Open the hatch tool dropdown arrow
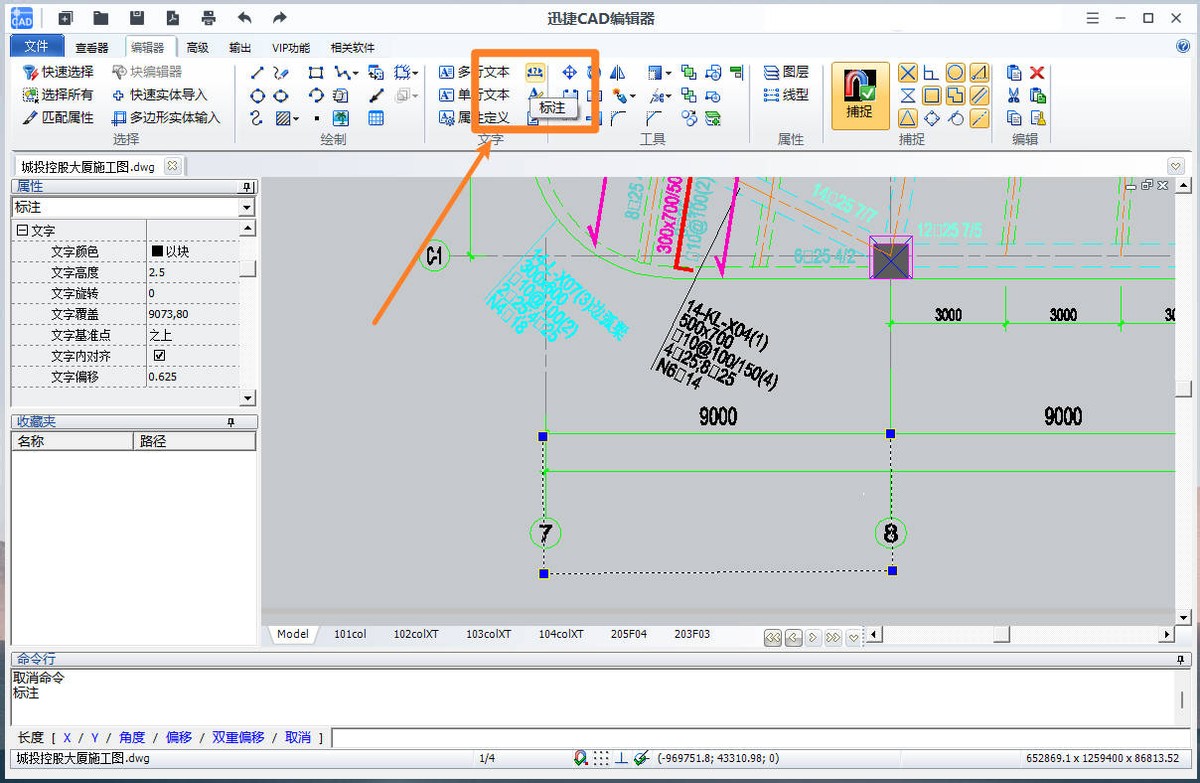 (297, 119)
